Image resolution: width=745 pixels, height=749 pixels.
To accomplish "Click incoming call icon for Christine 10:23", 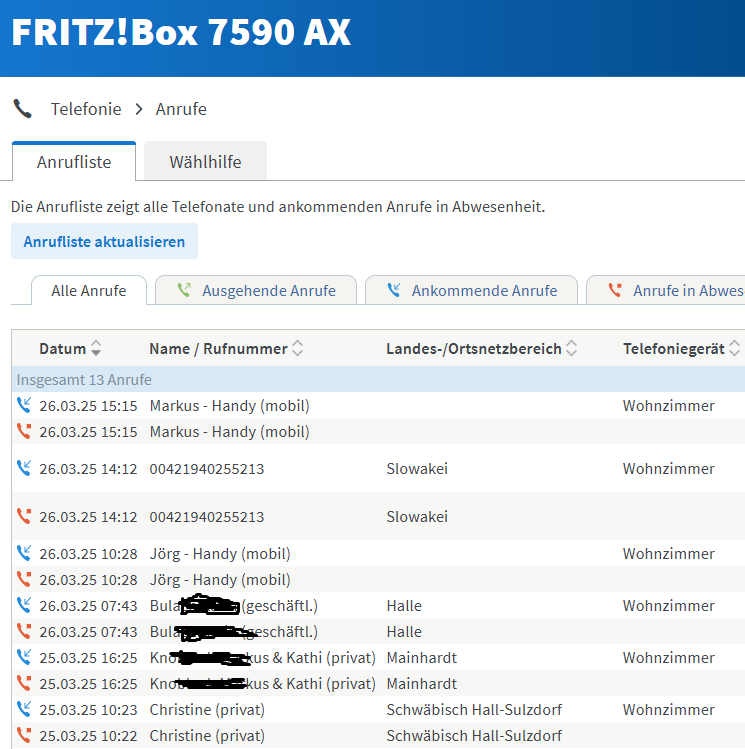I will point(24,709).
